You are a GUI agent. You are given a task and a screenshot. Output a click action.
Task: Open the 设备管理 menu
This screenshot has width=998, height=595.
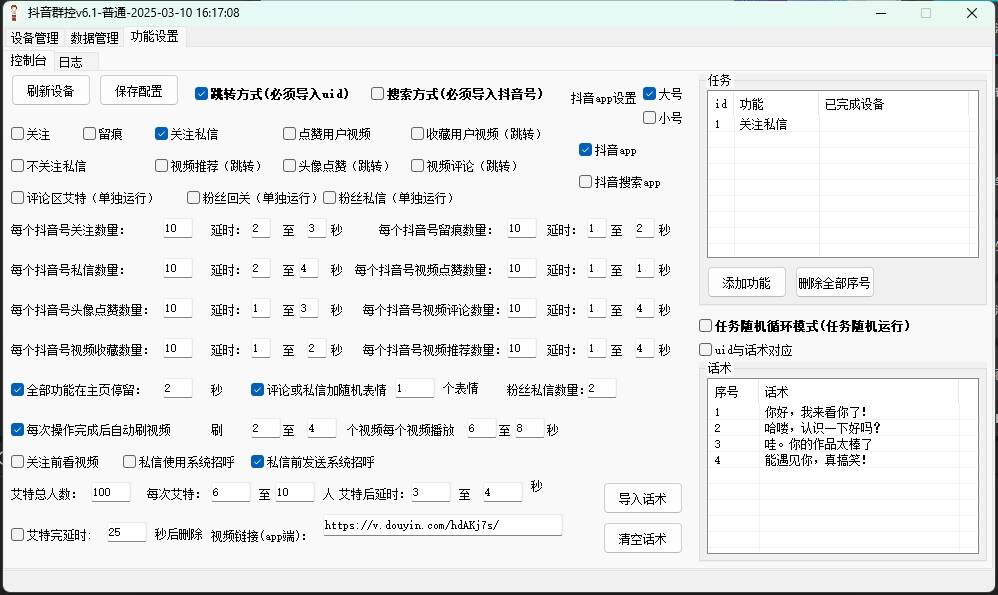[x=34, y=38]
